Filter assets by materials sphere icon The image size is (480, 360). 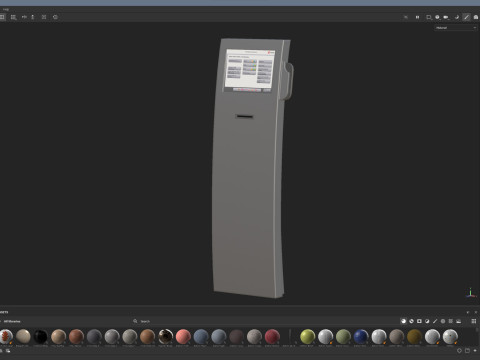403,321
